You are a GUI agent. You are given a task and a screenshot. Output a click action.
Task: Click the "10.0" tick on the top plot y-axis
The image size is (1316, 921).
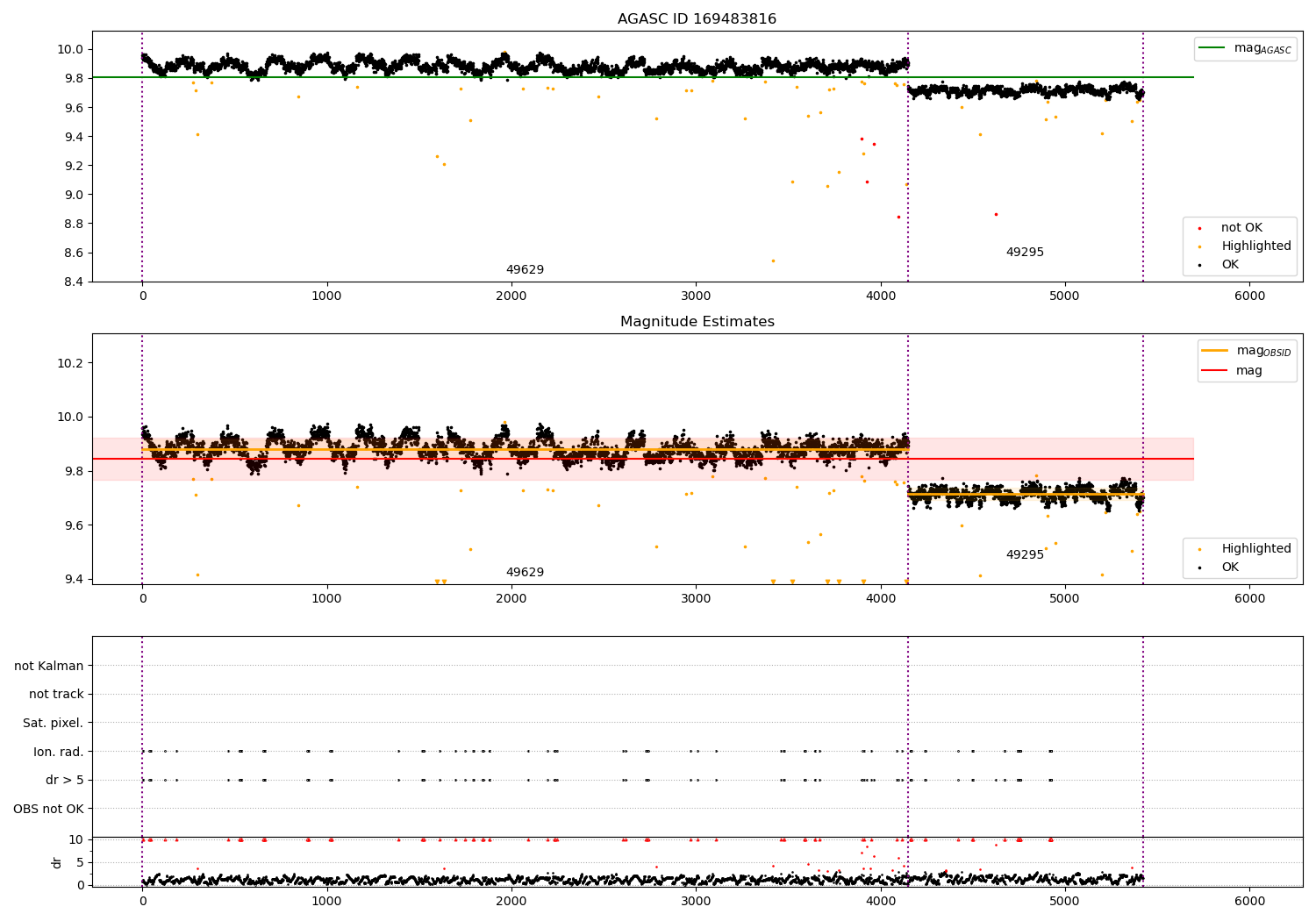coord(72,50)
